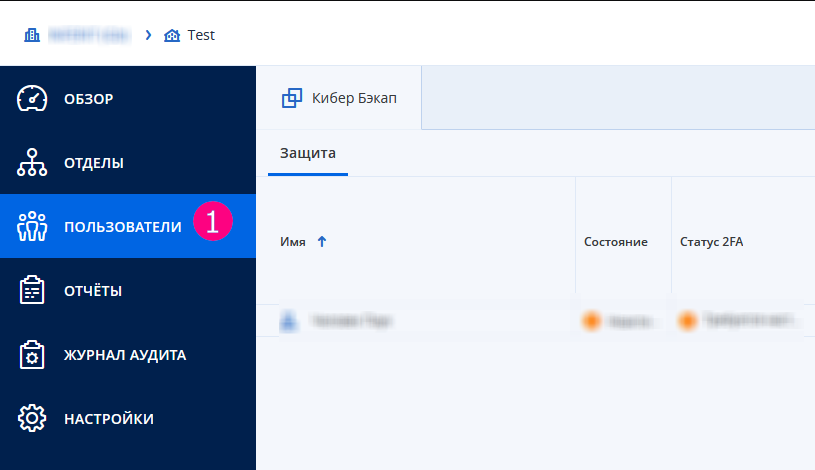Click the Отчёты clipboard icon
This screenshot has height=470, width=815.
click(x=32, y=290)
